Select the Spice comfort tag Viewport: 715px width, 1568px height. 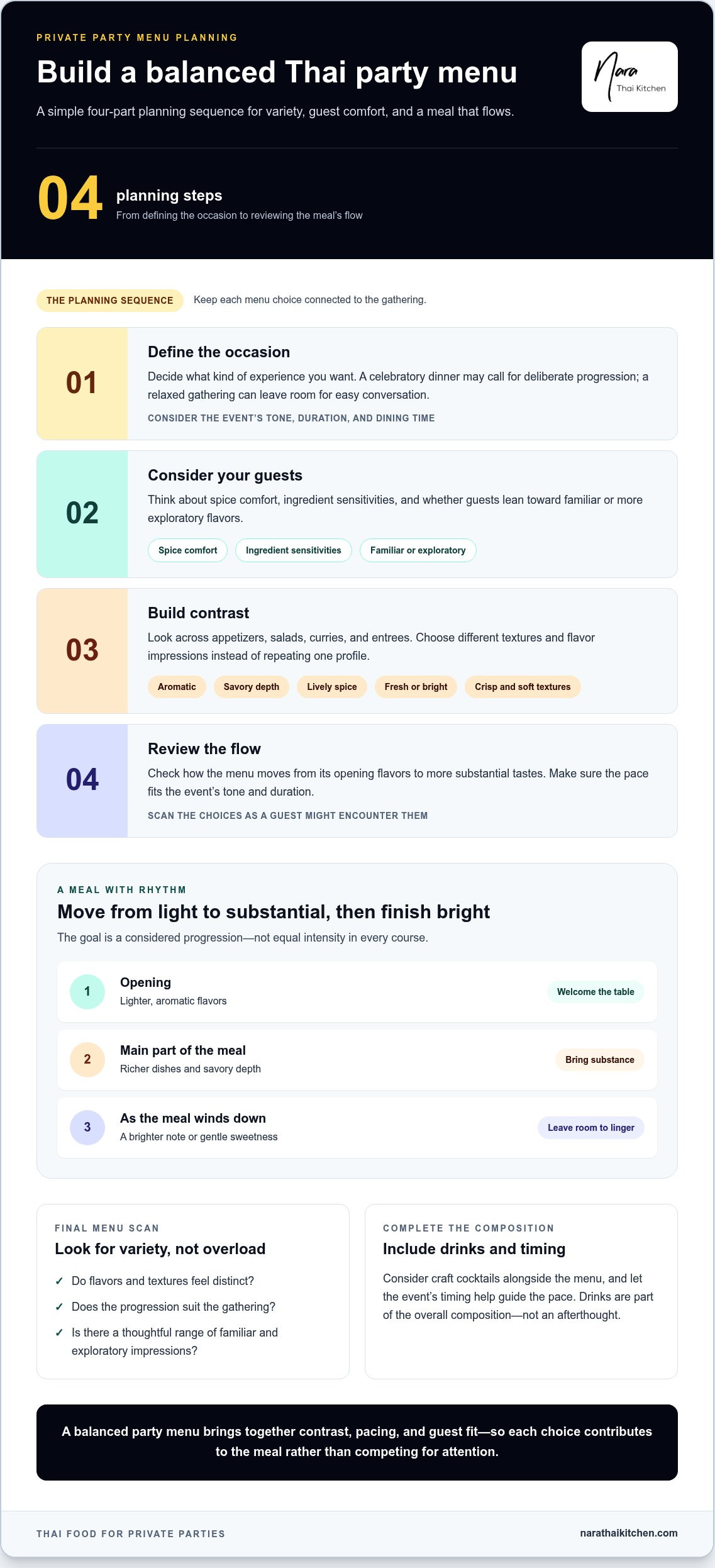(x=187, y=550)
